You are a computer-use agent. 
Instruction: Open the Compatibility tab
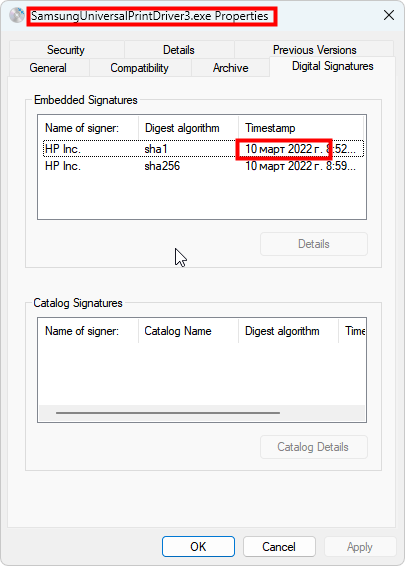139,68
